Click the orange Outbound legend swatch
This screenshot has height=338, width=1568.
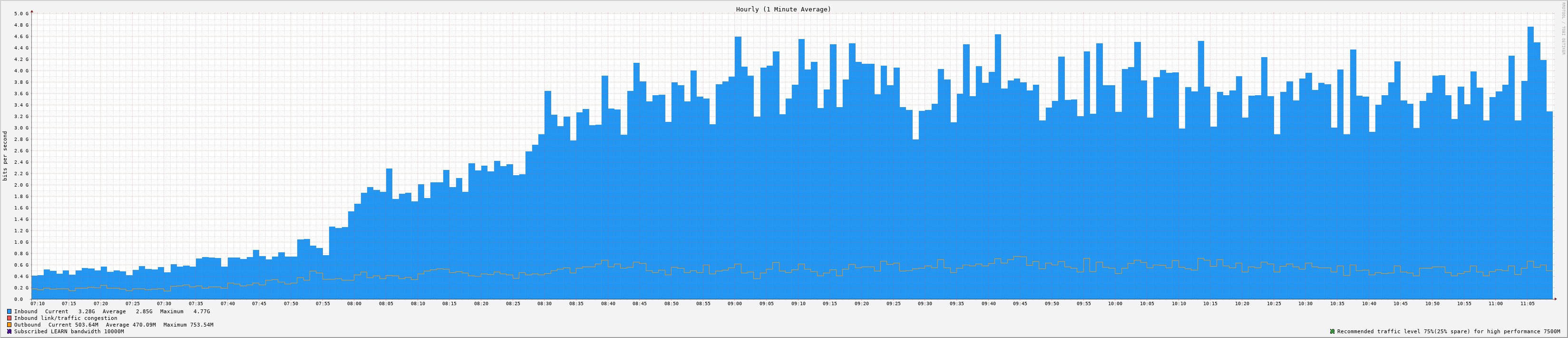click(x=9, y=325)
